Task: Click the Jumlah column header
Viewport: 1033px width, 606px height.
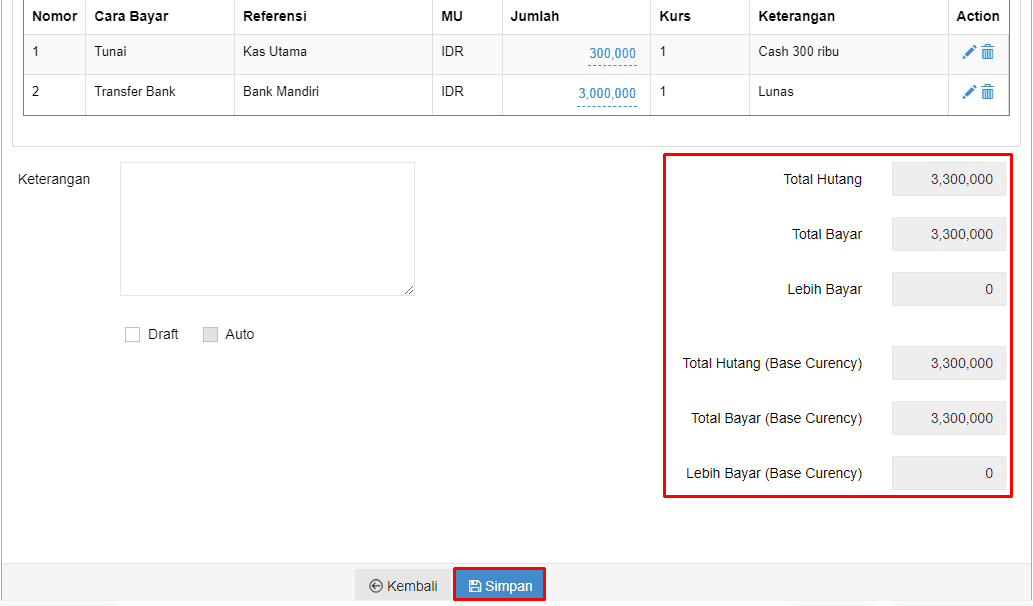Action: point(576,16)
